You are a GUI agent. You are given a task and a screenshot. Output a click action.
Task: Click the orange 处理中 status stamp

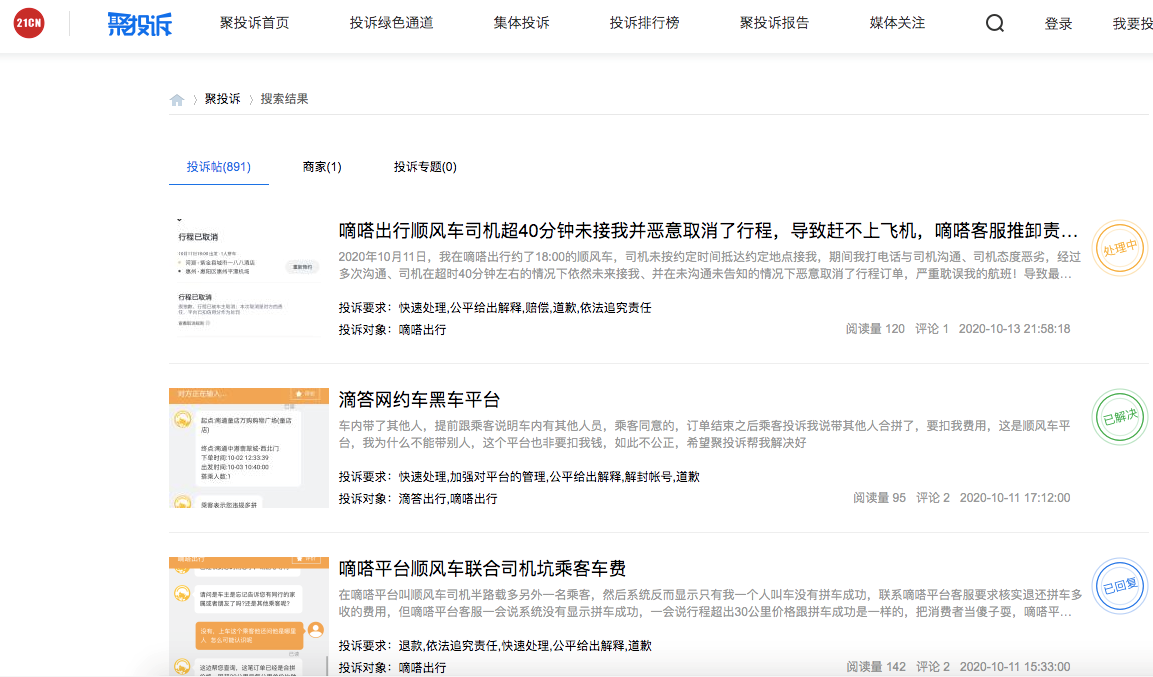click(1119, 248)
